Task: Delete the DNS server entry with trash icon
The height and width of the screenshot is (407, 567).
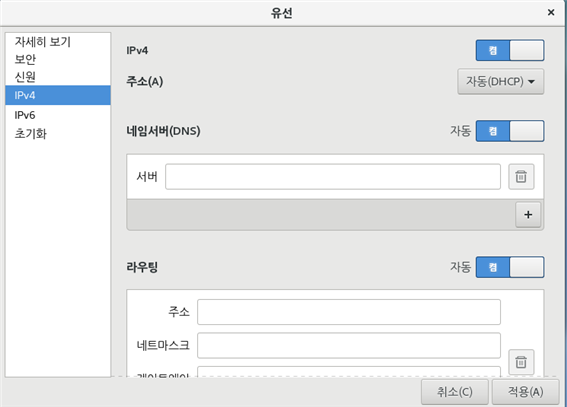Action: click(521, 177)
